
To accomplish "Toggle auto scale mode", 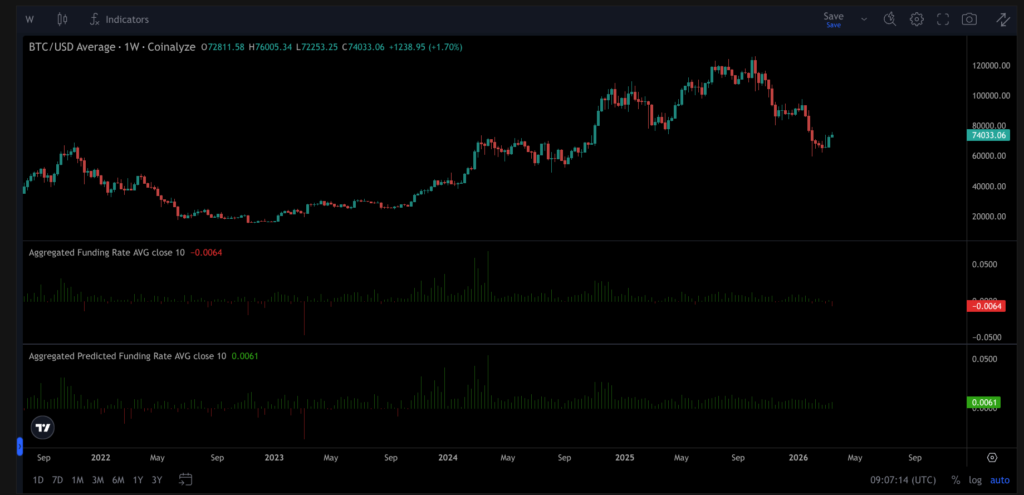I will 1000,480.
